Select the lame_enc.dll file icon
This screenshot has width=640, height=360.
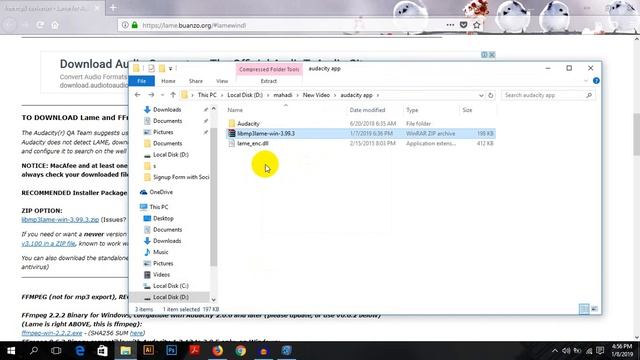tap(232, 144)
